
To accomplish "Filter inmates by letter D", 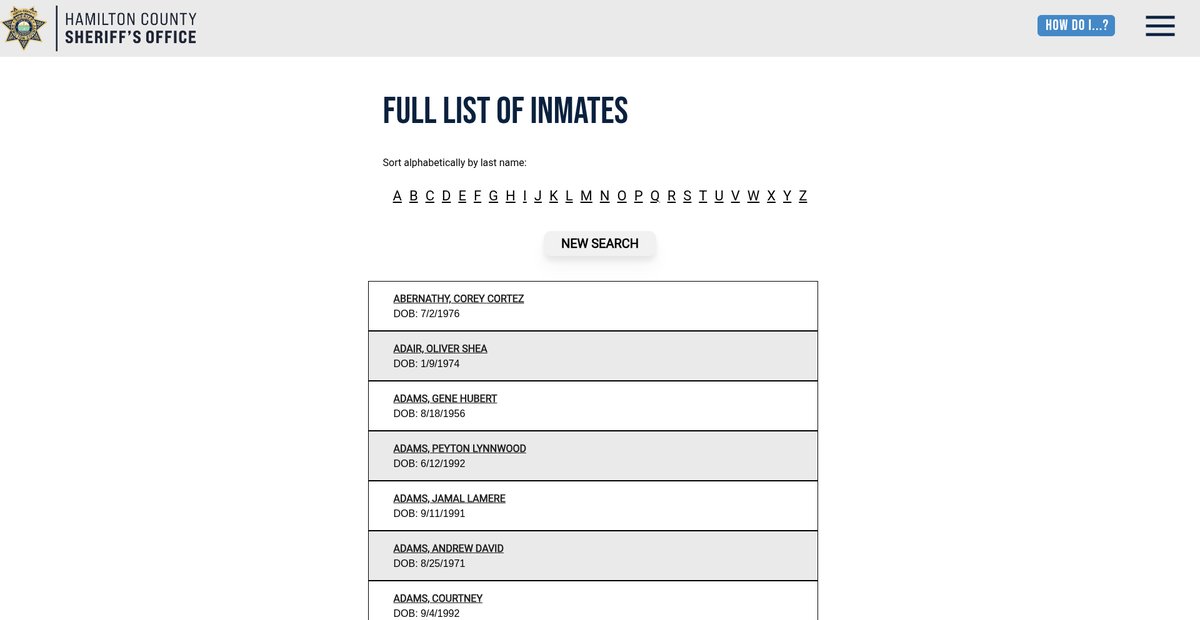I will pyautogui.click(x=446, y=196).
